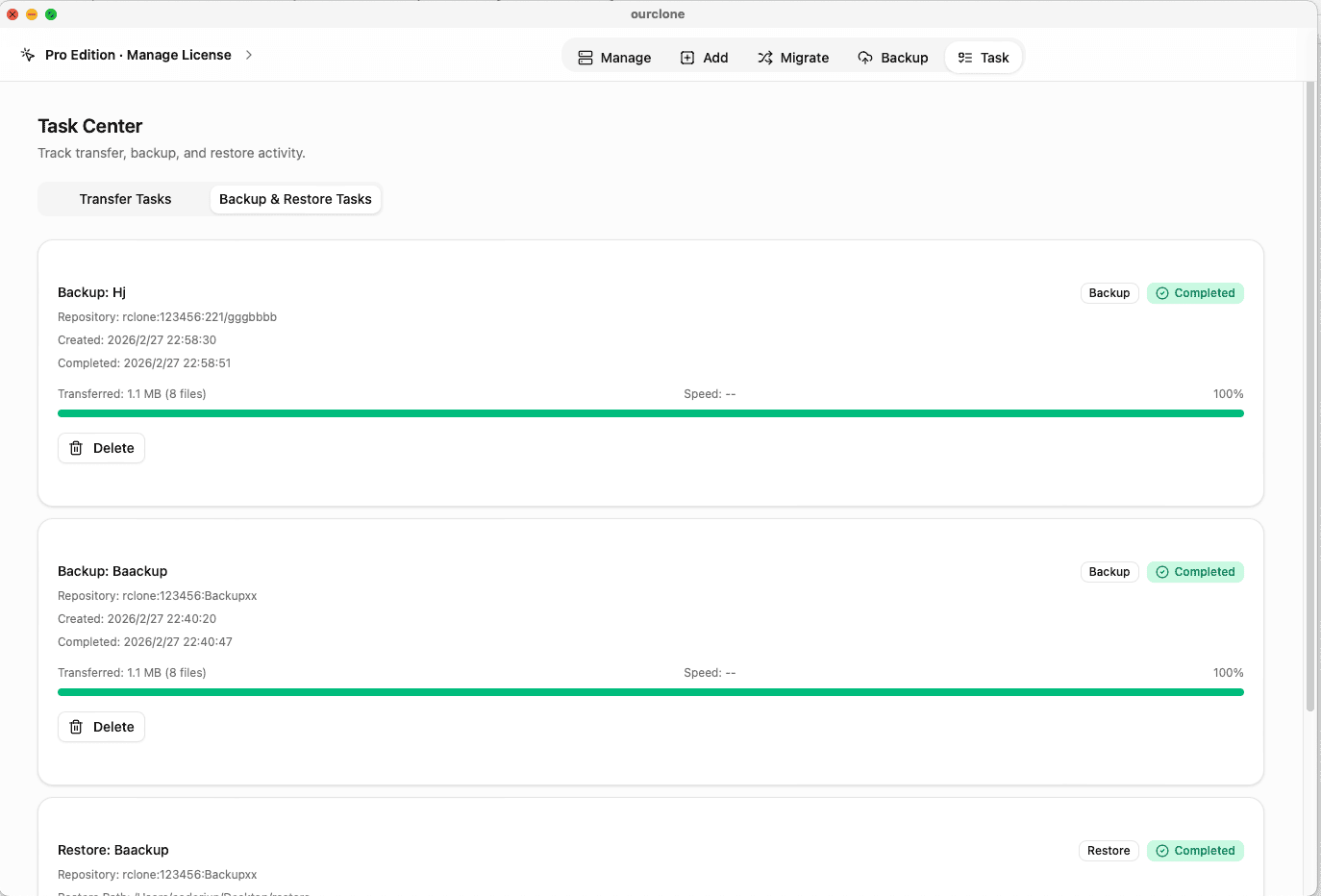Image resolution: width=1321 pixels, height=896 pixels.
Task: Click the Completed status badge on Baackup card
Action: click(1195, 572)
